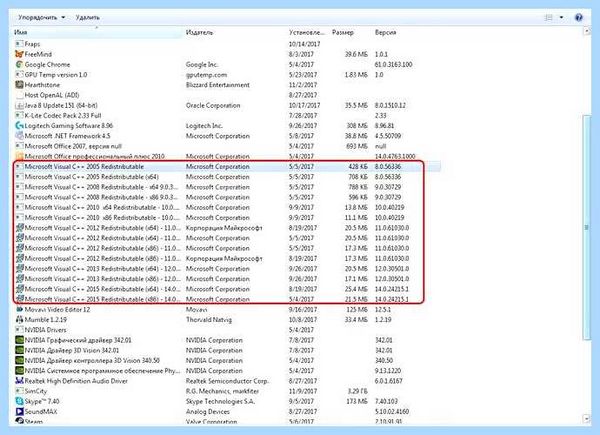Click the Realtek High Definition Audio icon
The width and height of the screenshot is (600, 435).
tap(19, 381)
